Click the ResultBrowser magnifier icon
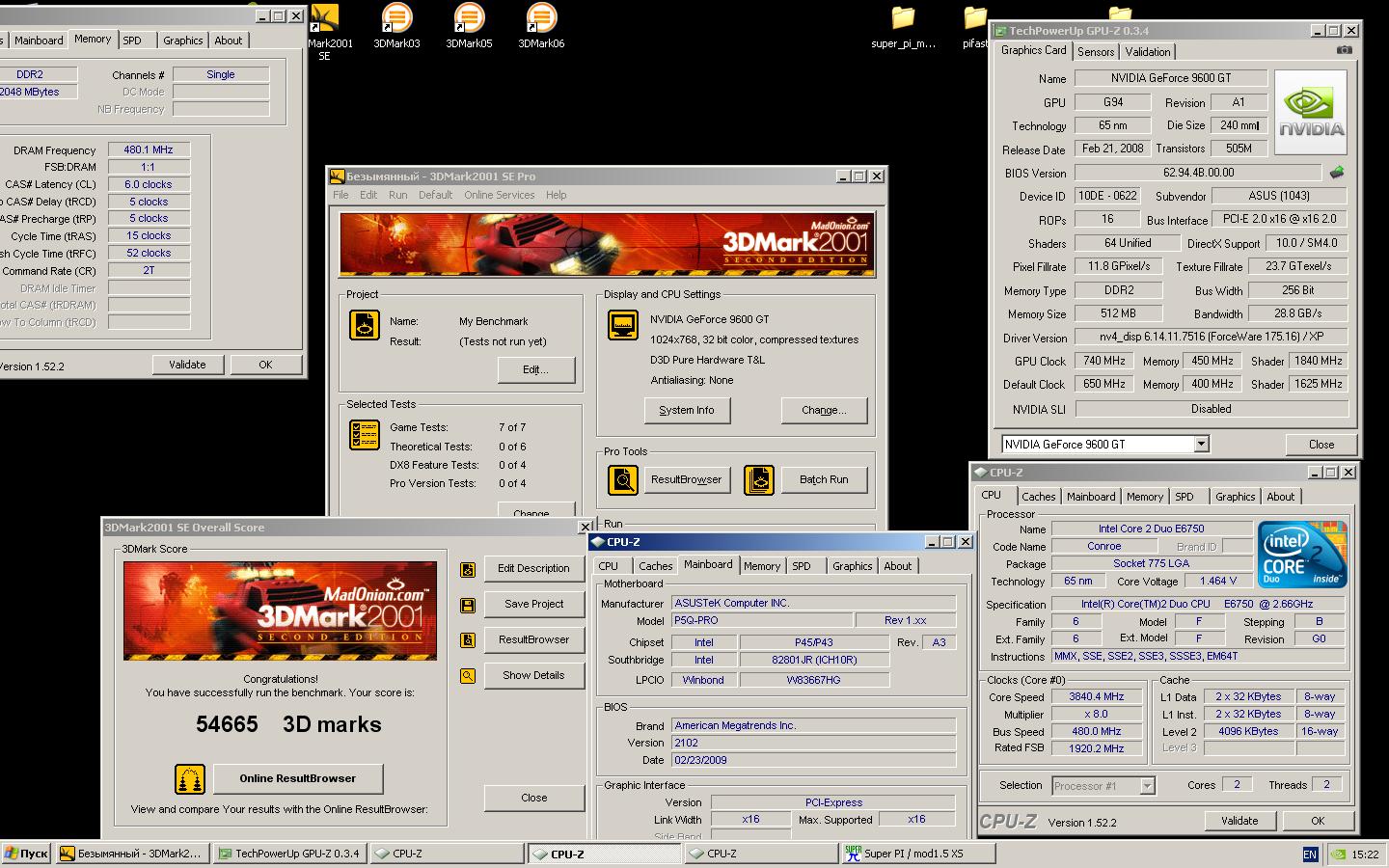The image size is (1389, 868). [623, 479]
